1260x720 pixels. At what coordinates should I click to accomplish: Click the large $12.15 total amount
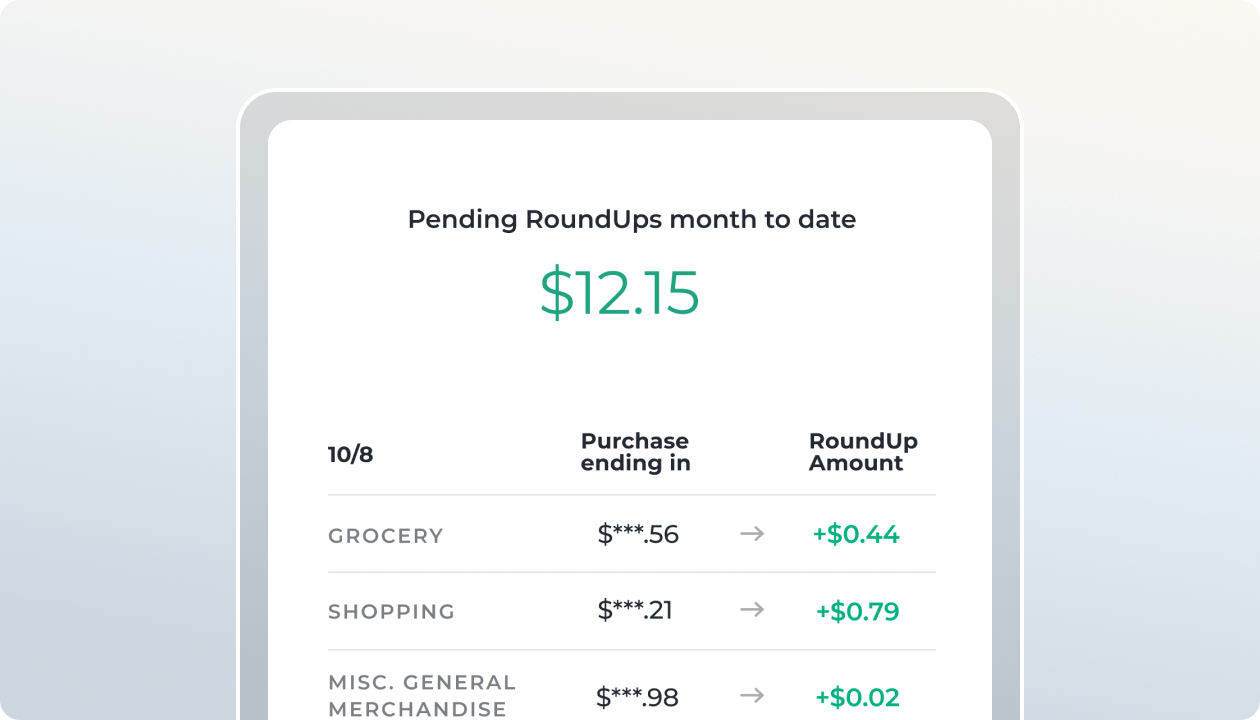tap(620, 293)
